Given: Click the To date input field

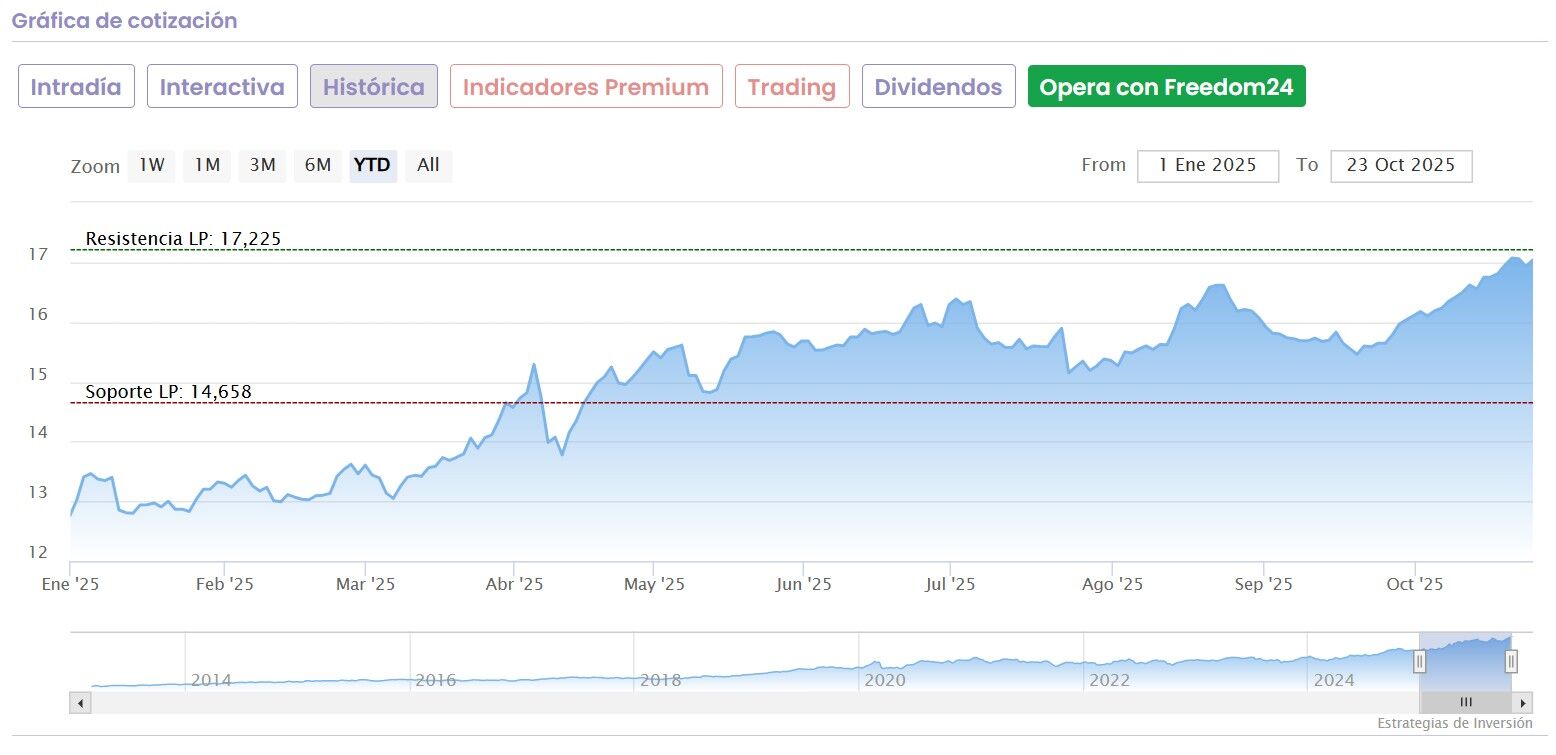Looking at the screenshot, I should tap(1400, 166).
